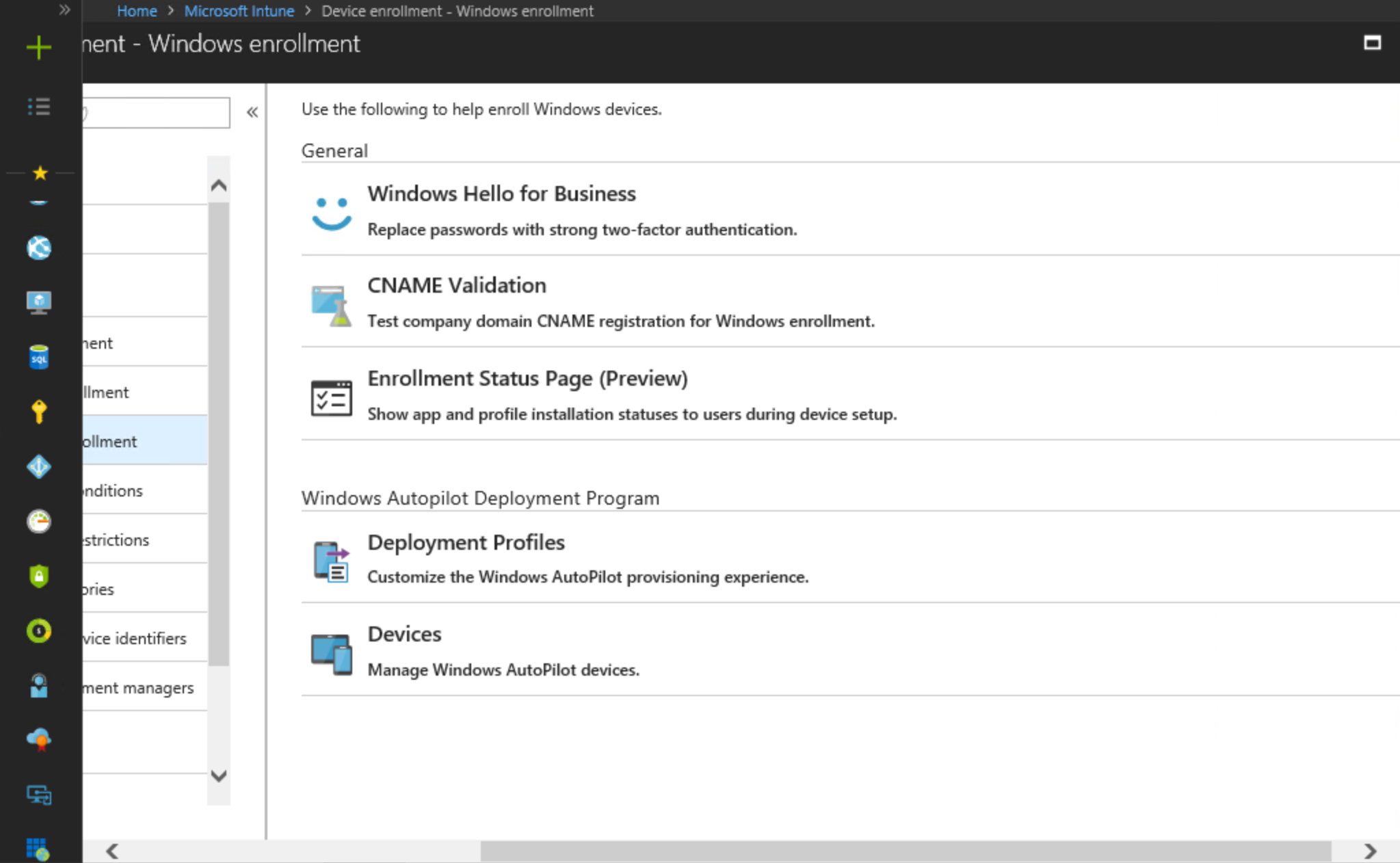Viewport: 1400px width, 863px height.
Task: Select the device identifiers menu item
Action: (135, 638)
